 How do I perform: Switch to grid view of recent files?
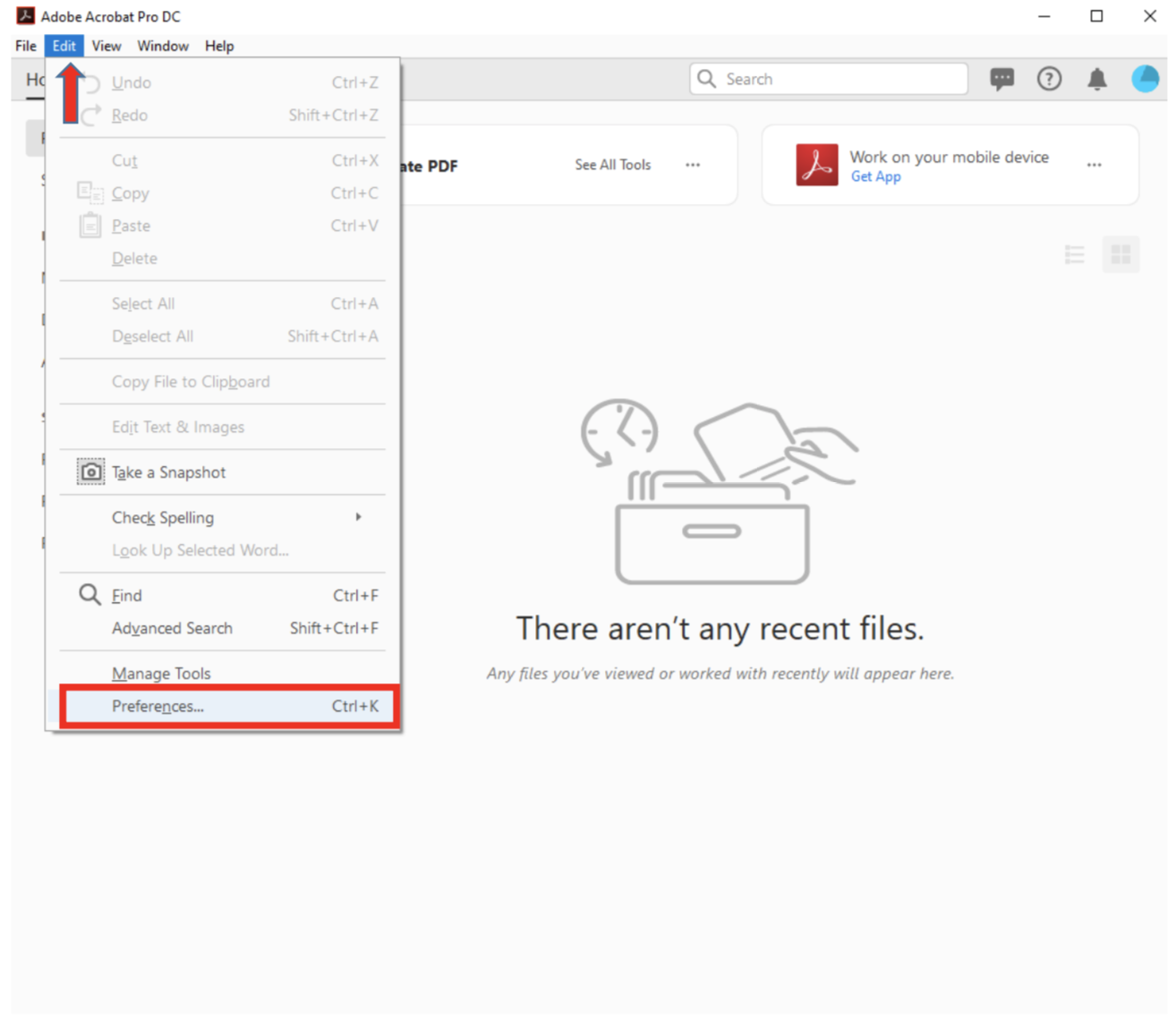tap(1121, 254)
